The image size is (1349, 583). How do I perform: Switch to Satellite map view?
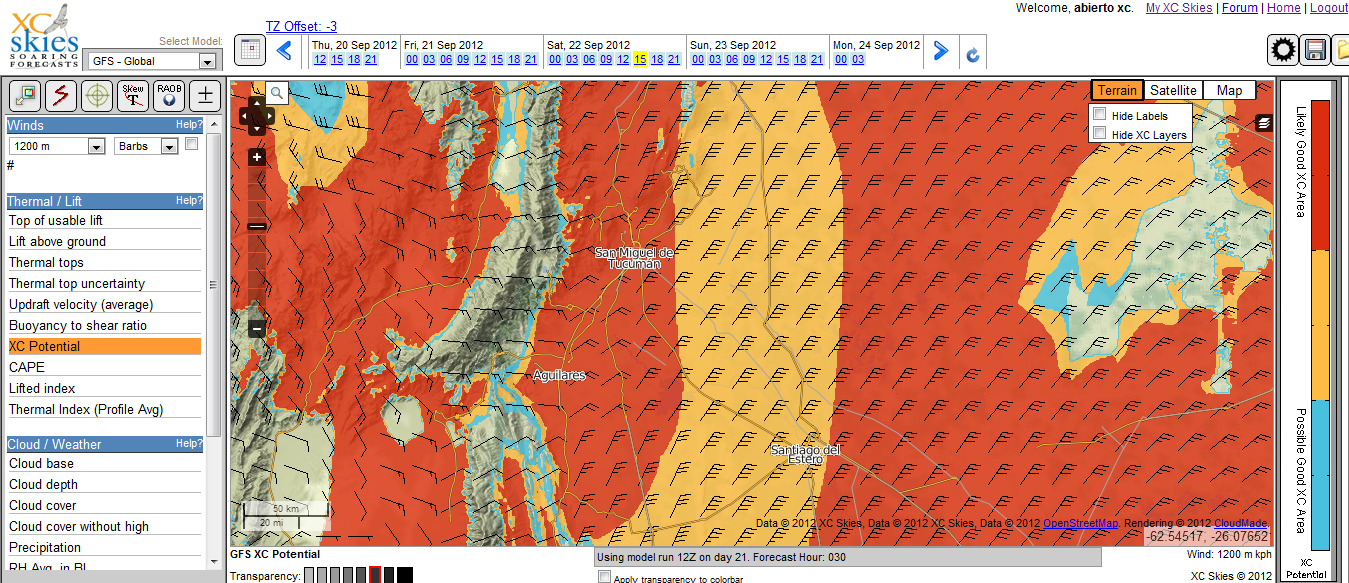1173,90
